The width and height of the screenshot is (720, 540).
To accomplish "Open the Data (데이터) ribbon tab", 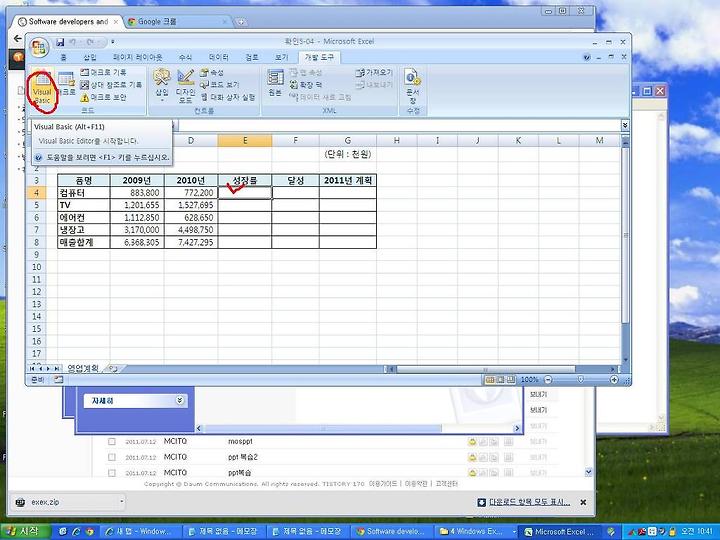I will pos(218,57).
